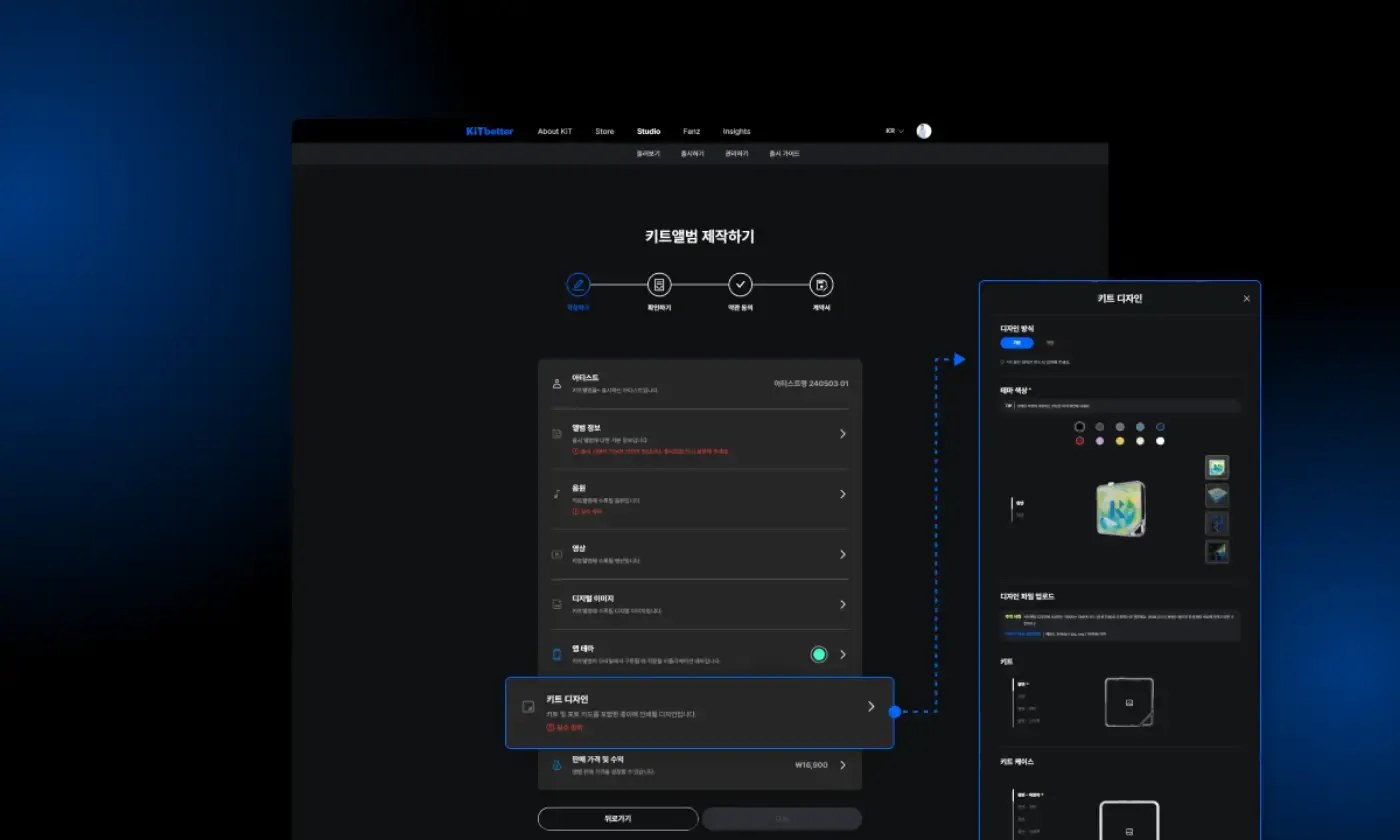This screenshot has width=1400, height=840.
Task: Select the yellow theme color swatch
Action: [x=1120, y=441]
